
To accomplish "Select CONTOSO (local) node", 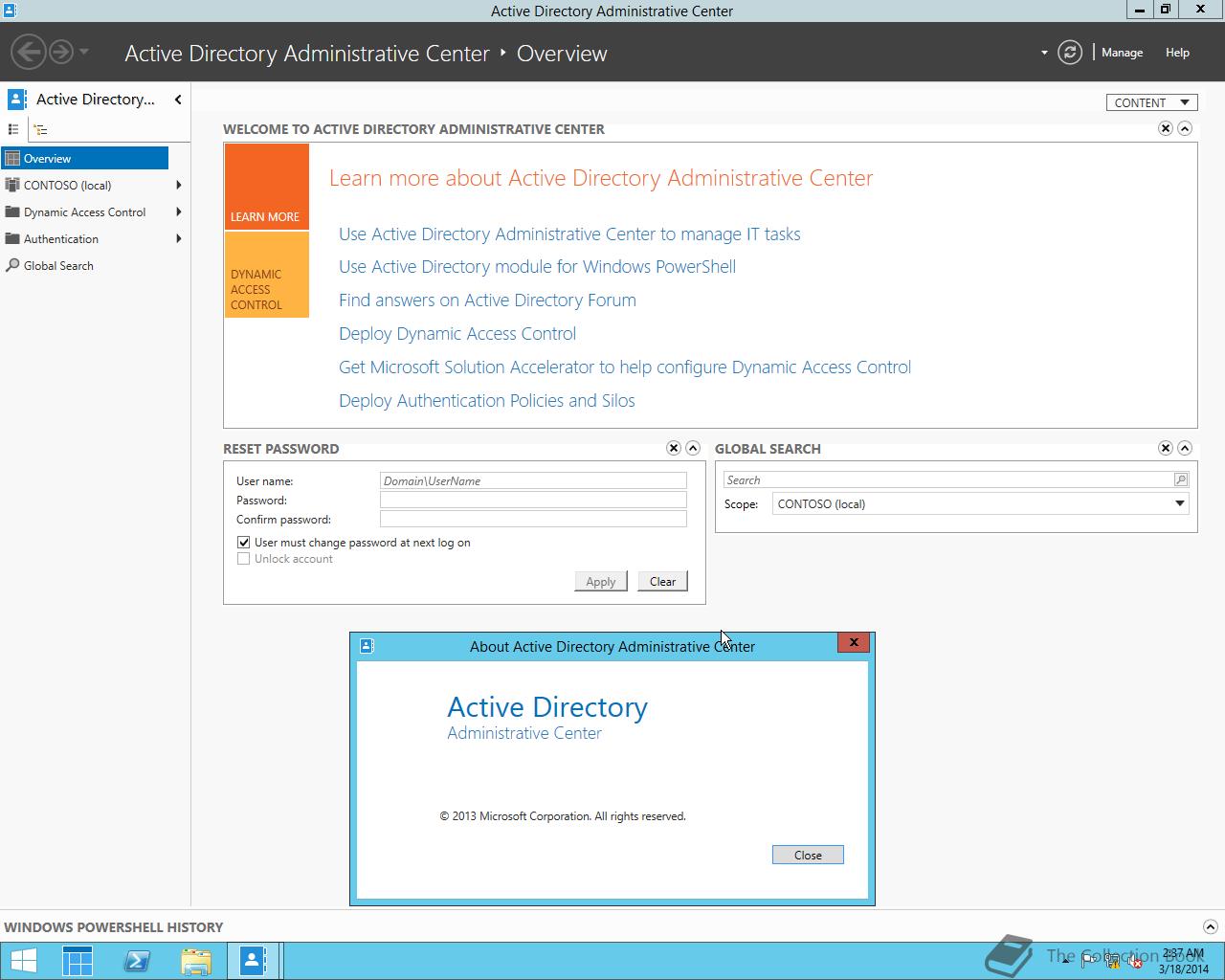I will click(67, 186).
